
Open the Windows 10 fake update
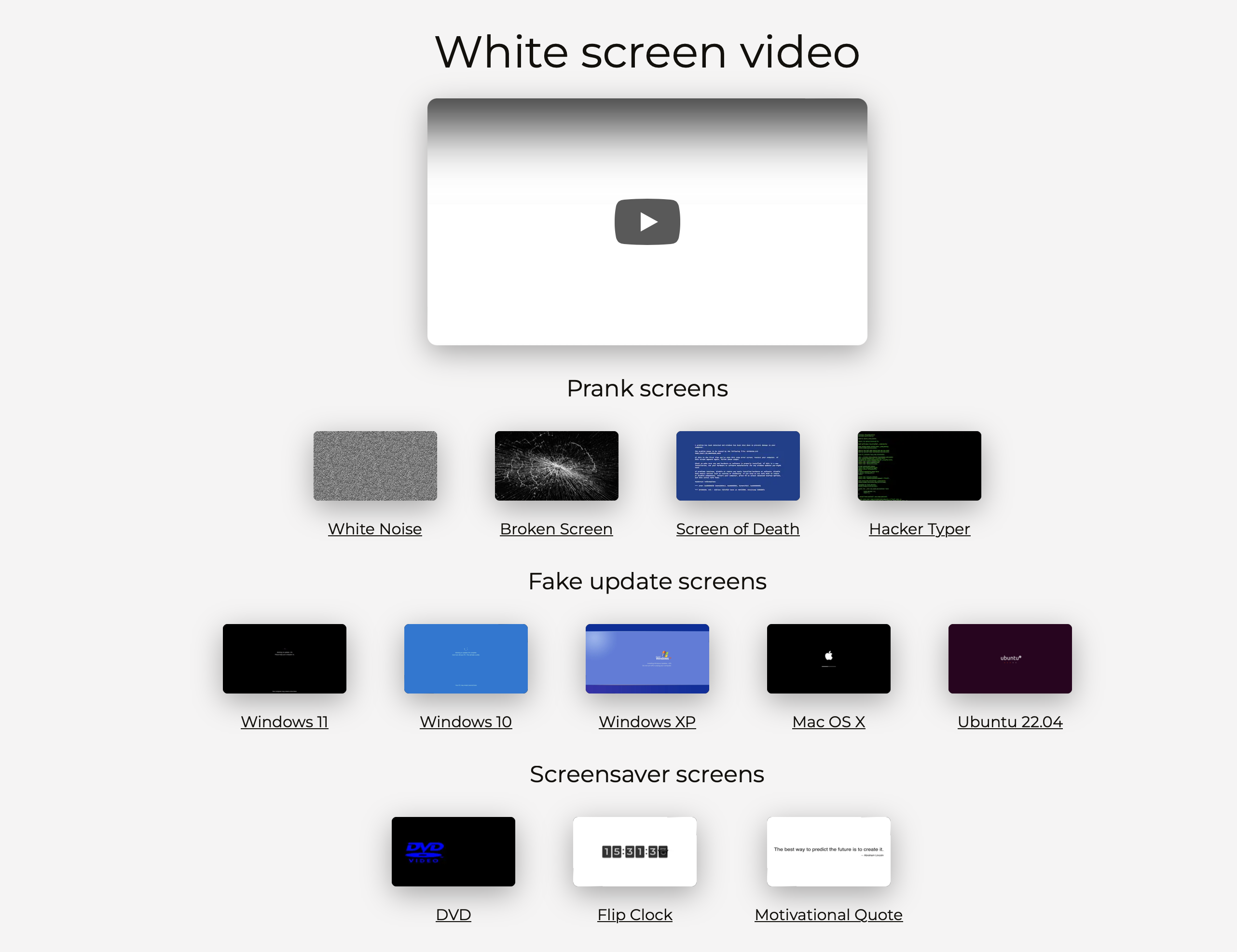[x=466, y=721]
